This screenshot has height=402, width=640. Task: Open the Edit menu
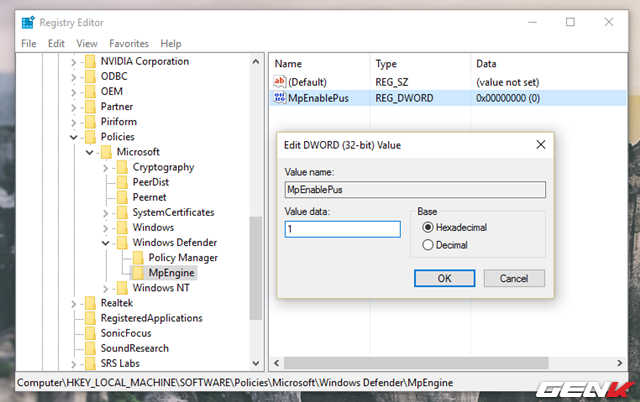56,43
